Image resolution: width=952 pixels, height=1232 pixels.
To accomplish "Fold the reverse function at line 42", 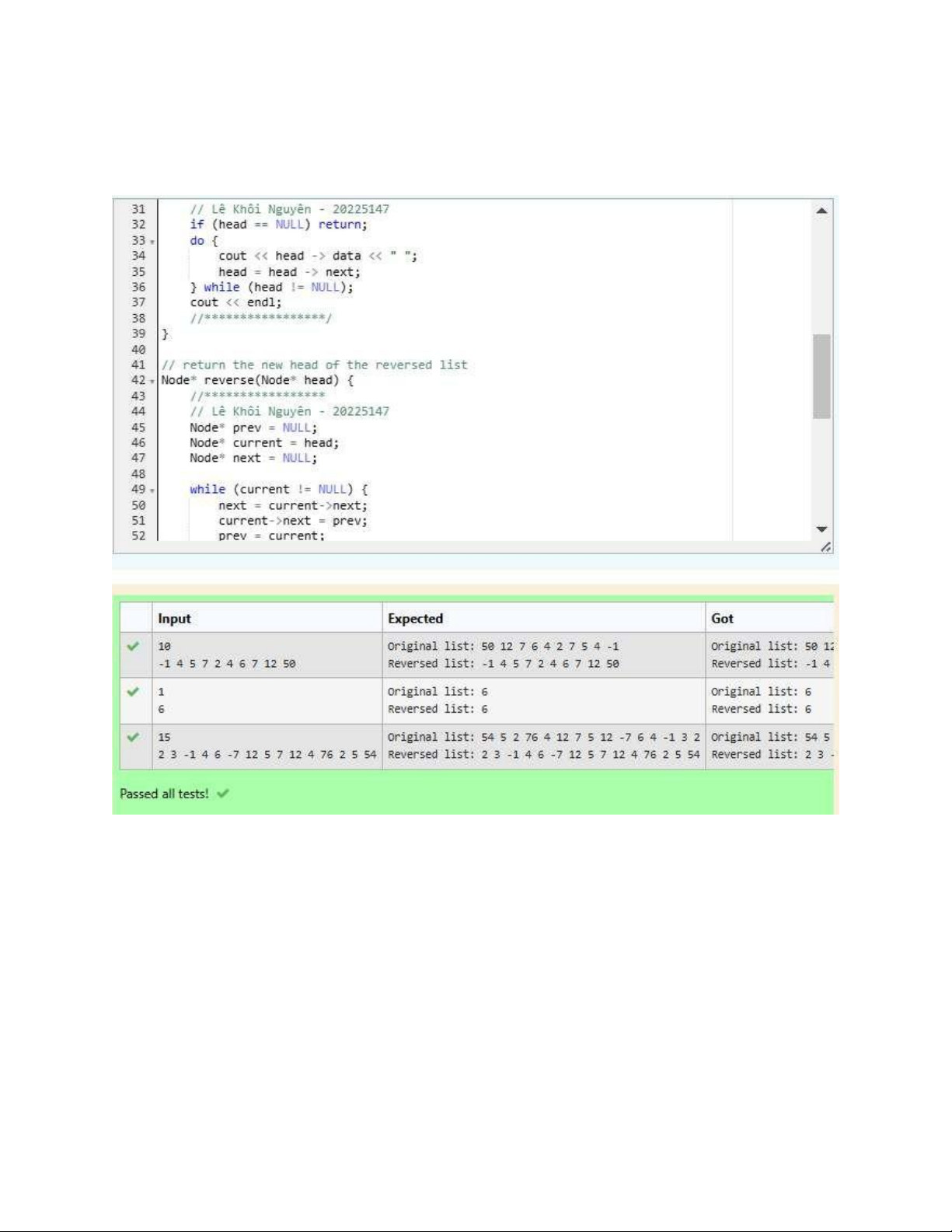I will click(x=152, y=381).
